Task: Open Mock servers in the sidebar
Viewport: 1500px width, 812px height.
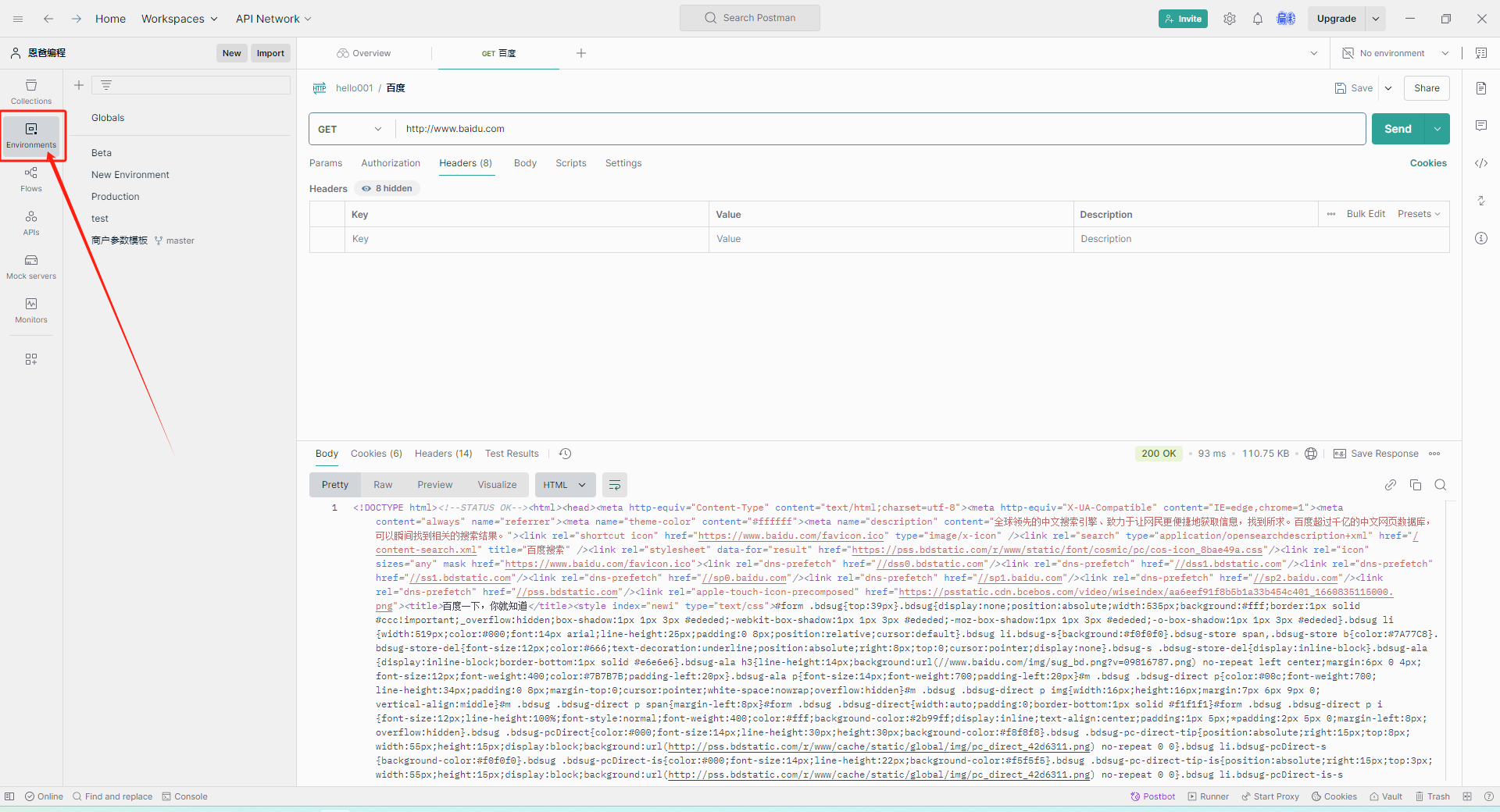Action: pyautogui.click(x=31, y=266)
